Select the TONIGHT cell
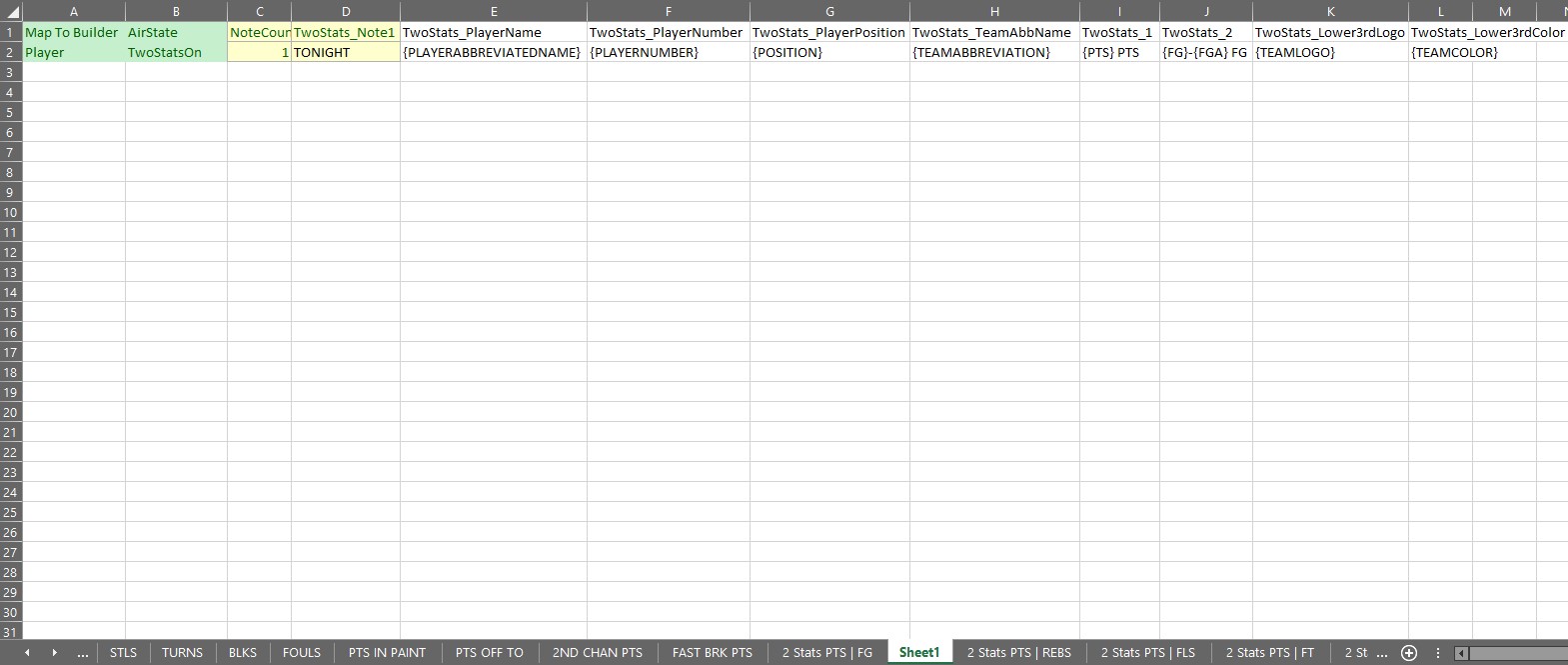 pos(345,52)
